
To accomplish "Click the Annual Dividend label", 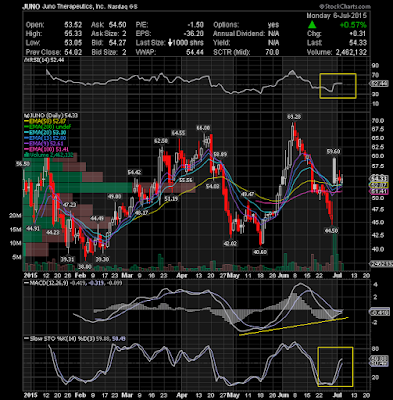I will [239, 34].
